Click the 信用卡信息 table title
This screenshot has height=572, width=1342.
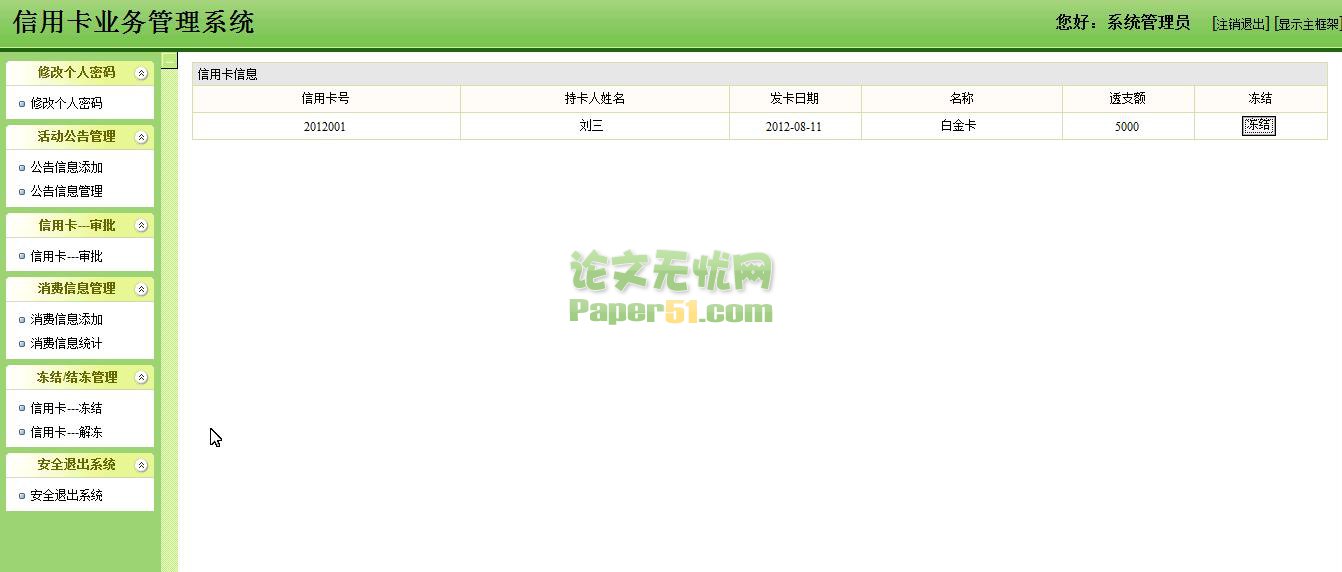pyautogui.click(x=228, y=74)
